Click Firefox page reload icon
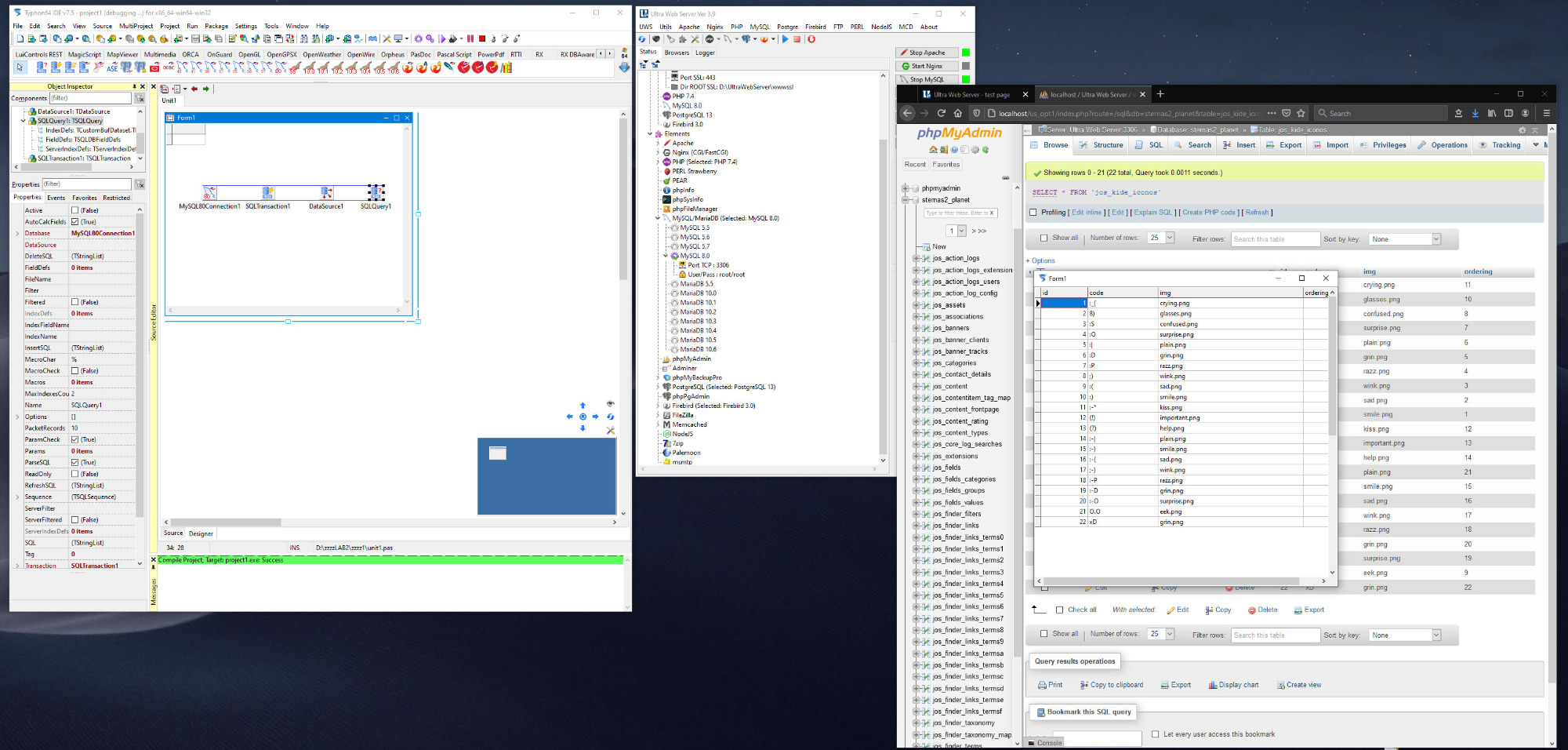 point(942,113)
